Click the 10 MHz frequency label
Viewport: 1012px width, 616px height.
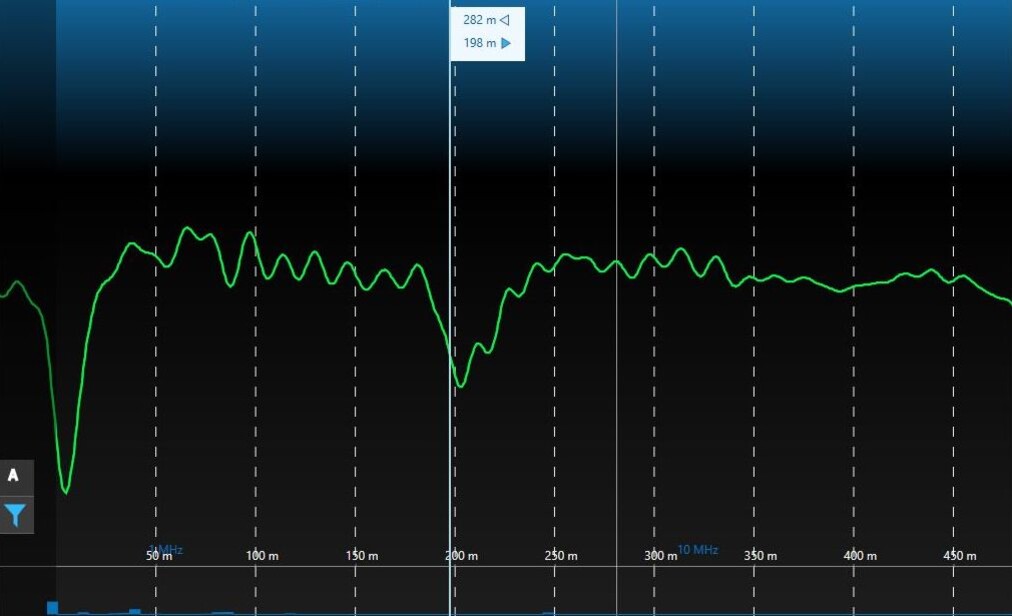[x=698, y=550]
